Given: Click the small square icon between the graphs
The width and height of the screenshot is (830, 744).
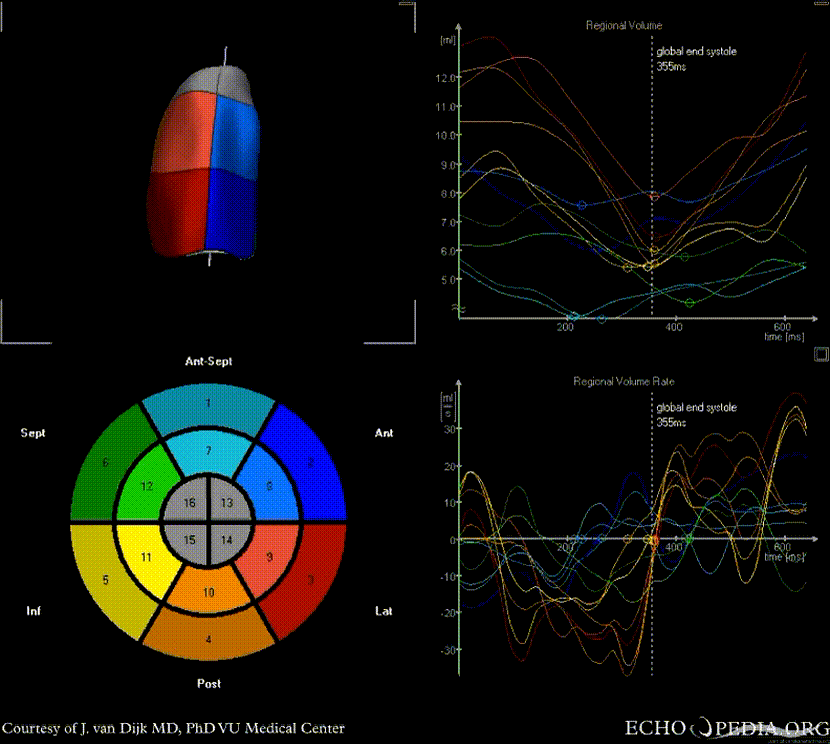Looking at the screenshot, I should click(821, 353).
